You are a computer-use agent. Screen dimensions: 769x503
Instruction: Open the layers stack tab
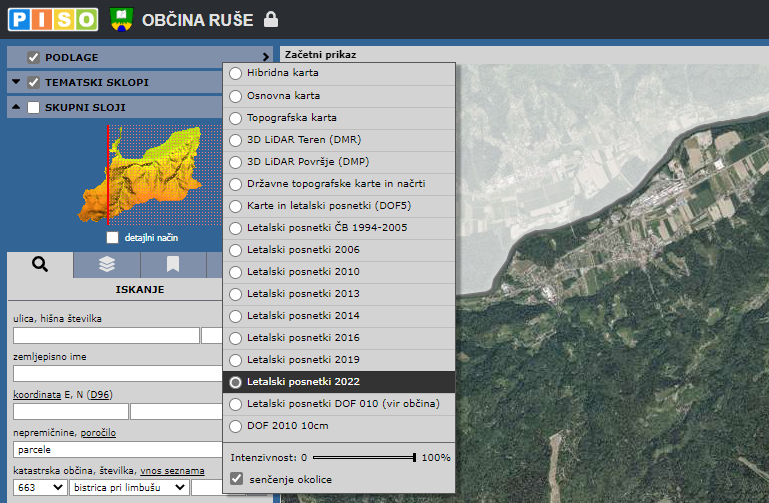pos(107,264)
